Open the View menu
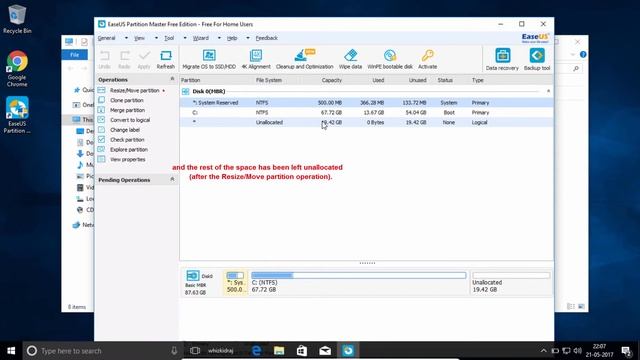Screen dimensions: 640x360 139,38
